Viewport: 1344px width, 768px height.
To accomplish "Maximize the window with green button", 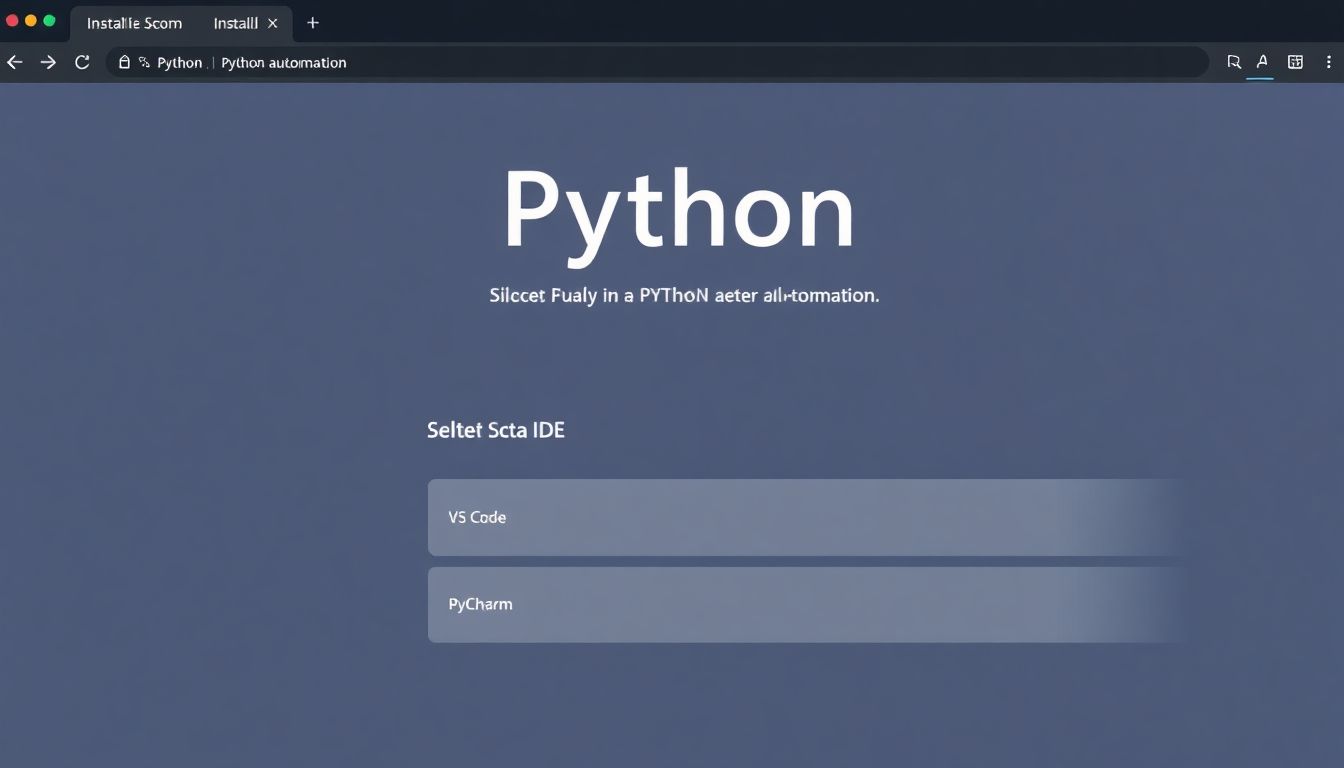I will pyautogui.click(x=49, y=21).
